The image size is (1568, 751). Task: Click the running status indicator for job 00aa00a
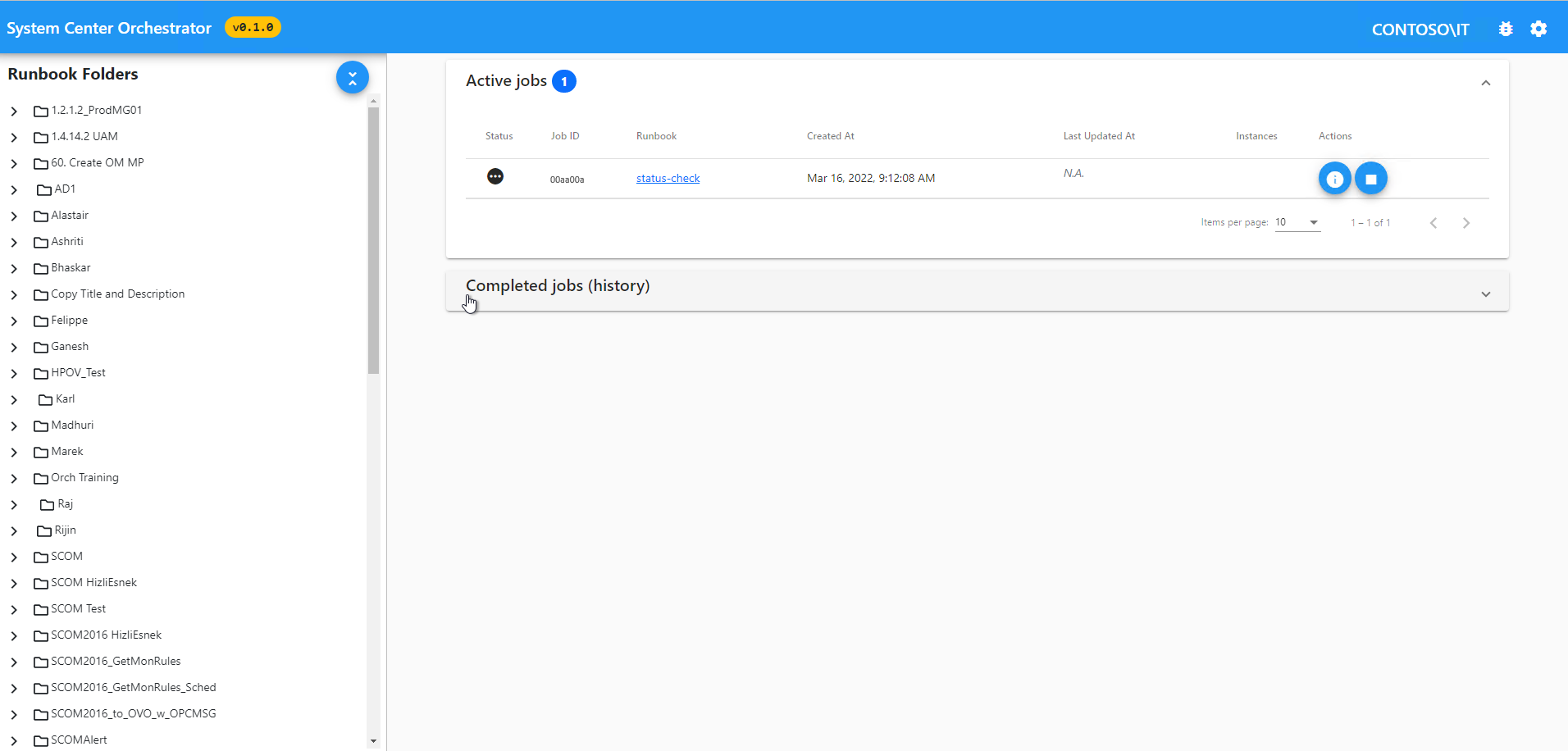495,176
